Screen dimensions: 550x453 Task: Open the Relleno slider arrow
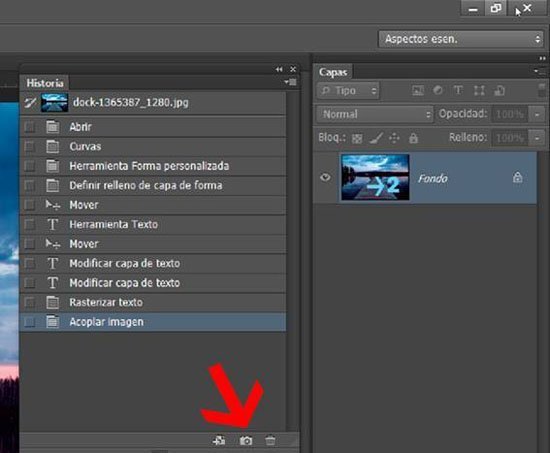(537, 138)
